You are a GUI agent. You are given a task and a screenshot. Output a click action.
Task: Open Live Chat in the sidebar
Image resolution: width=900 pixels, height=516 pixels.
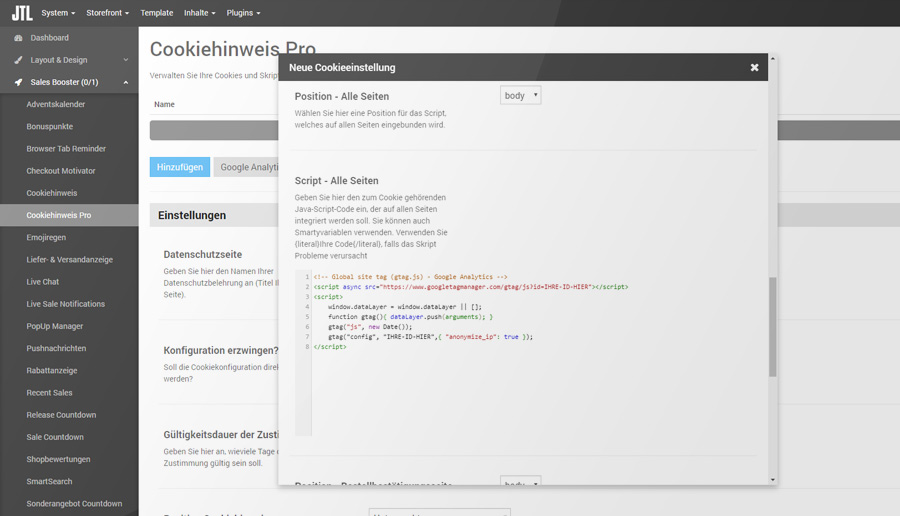point(42,282)
